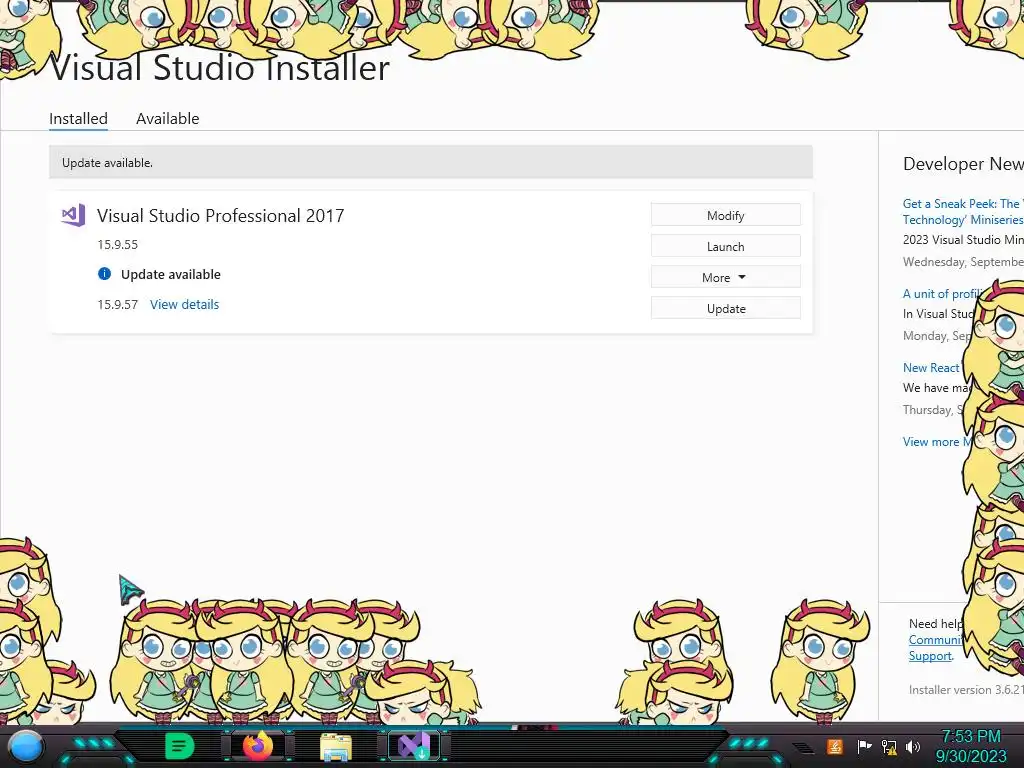This screenshot has height=768, width=1024.
Task: Click the Developer News heading
Action: pos(963,163)
